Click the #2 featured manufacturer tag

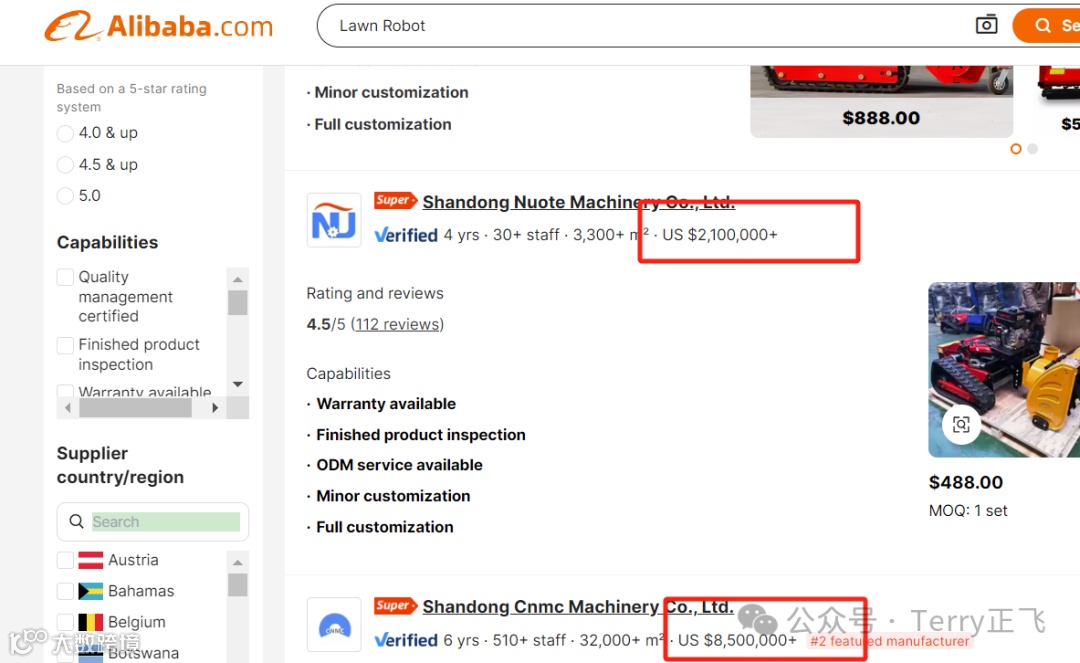tap(889, 641)
